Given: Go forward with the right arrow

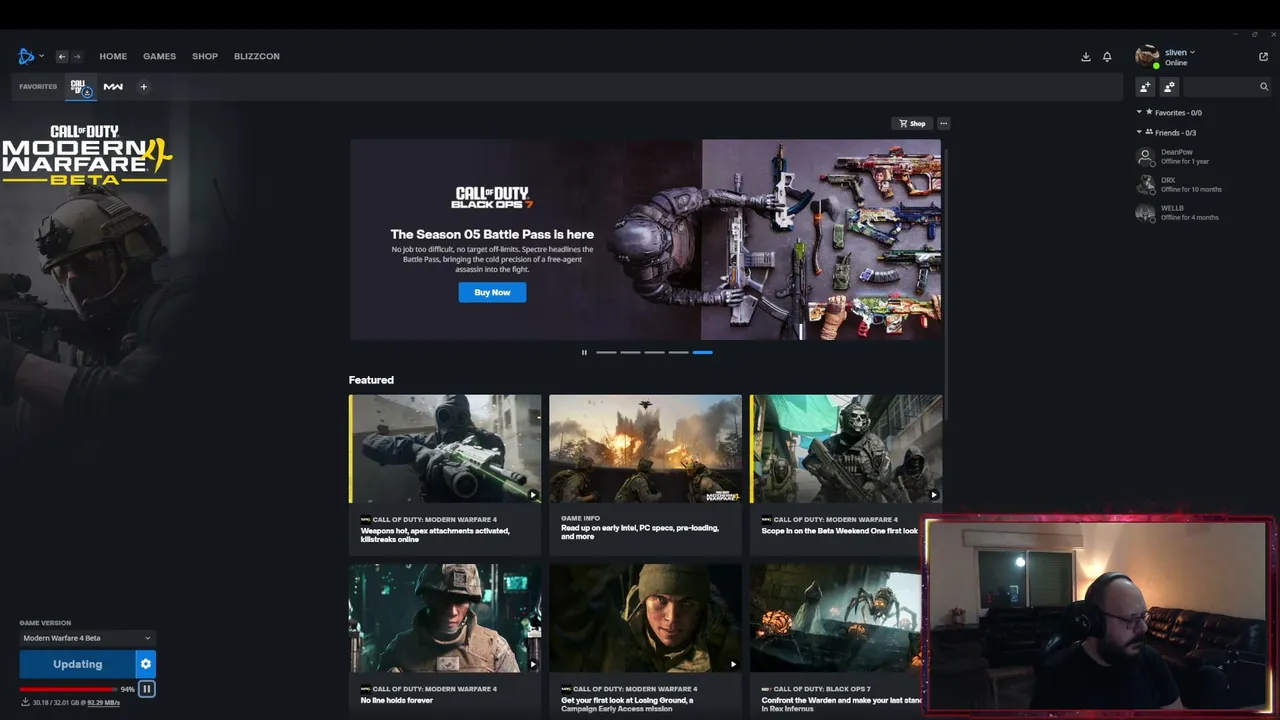Looking at the screenshot, I should 77,56.
